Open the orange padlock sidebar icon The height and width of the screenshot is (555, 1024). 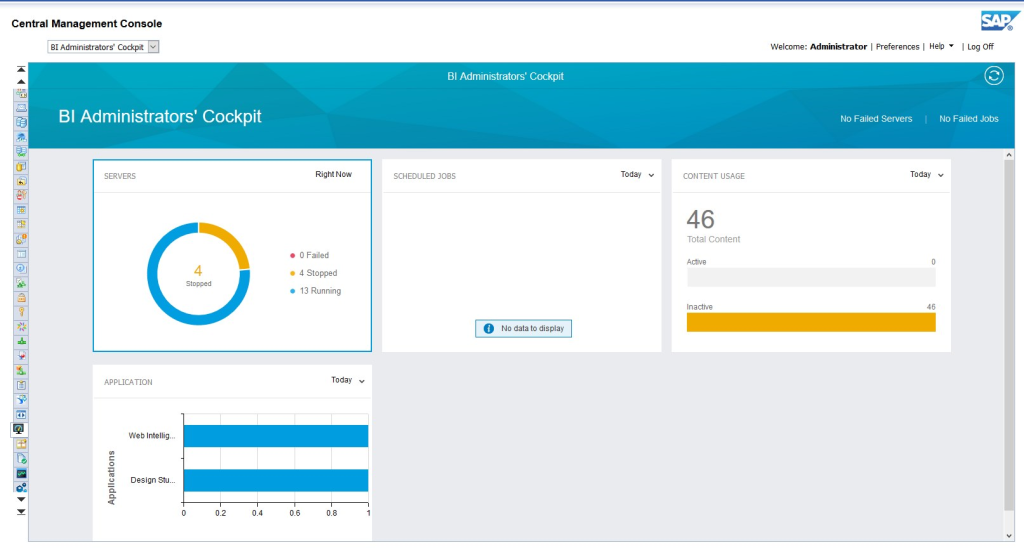(22, 298)
